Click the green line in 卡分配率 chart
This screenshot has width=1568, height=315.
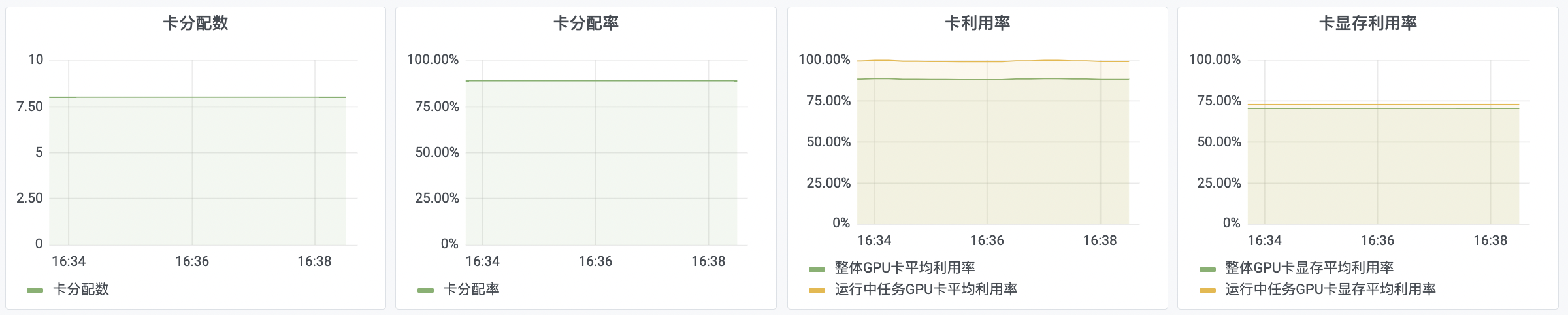coord(601,81)
